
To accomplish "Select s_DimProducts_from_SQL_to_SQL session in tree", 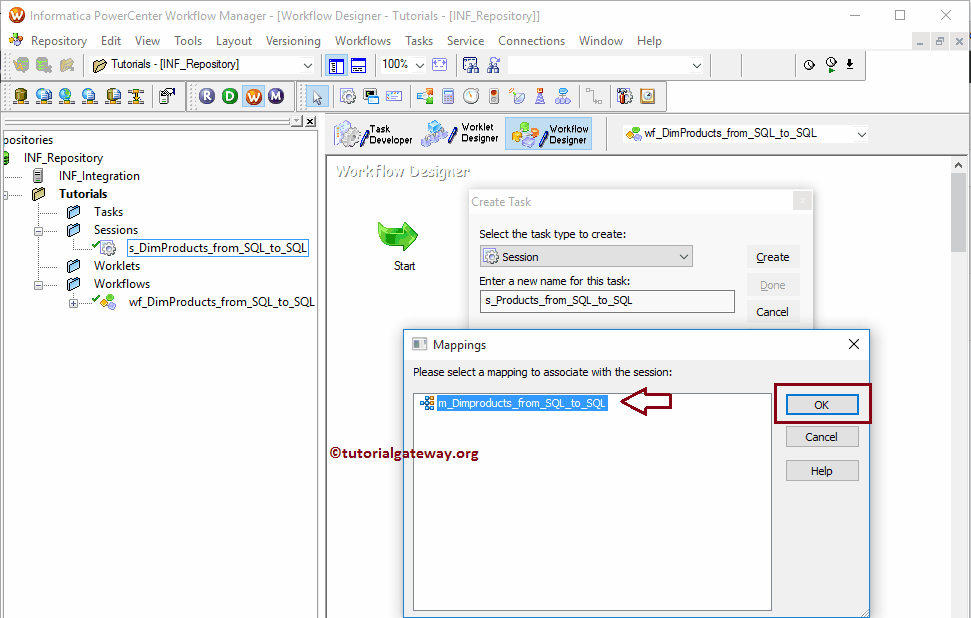I will [x=217, y=248].
